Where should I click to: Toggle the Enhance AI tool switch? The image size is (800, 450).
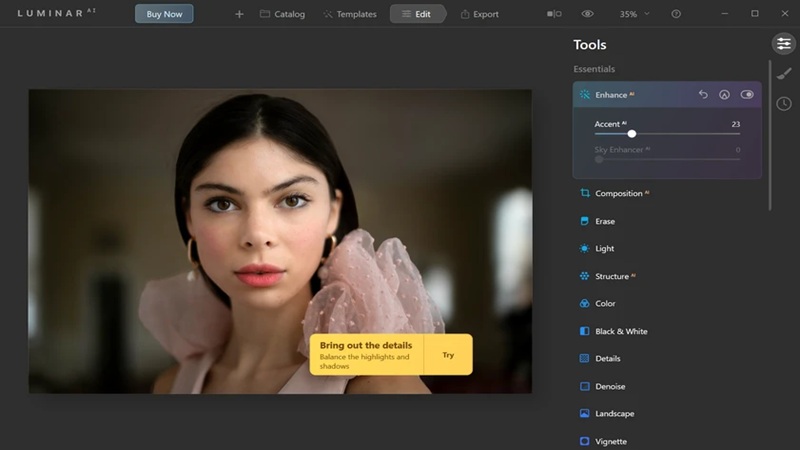pos(747,95)
